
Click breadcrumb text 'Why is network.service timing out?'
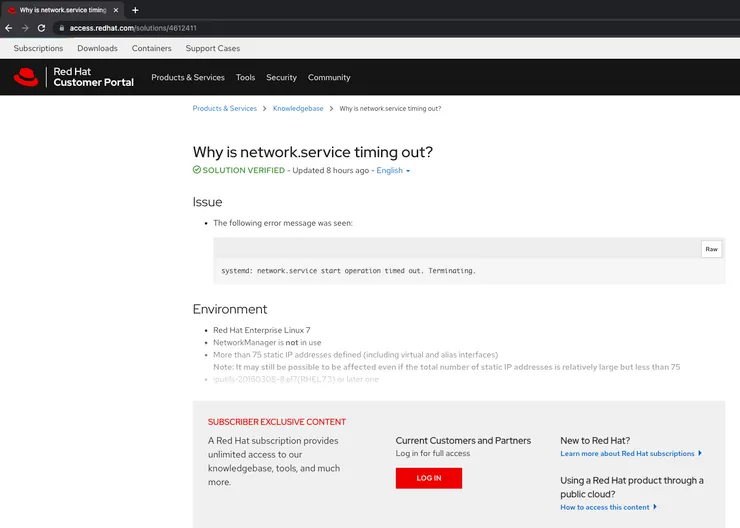tap(390, 109)
